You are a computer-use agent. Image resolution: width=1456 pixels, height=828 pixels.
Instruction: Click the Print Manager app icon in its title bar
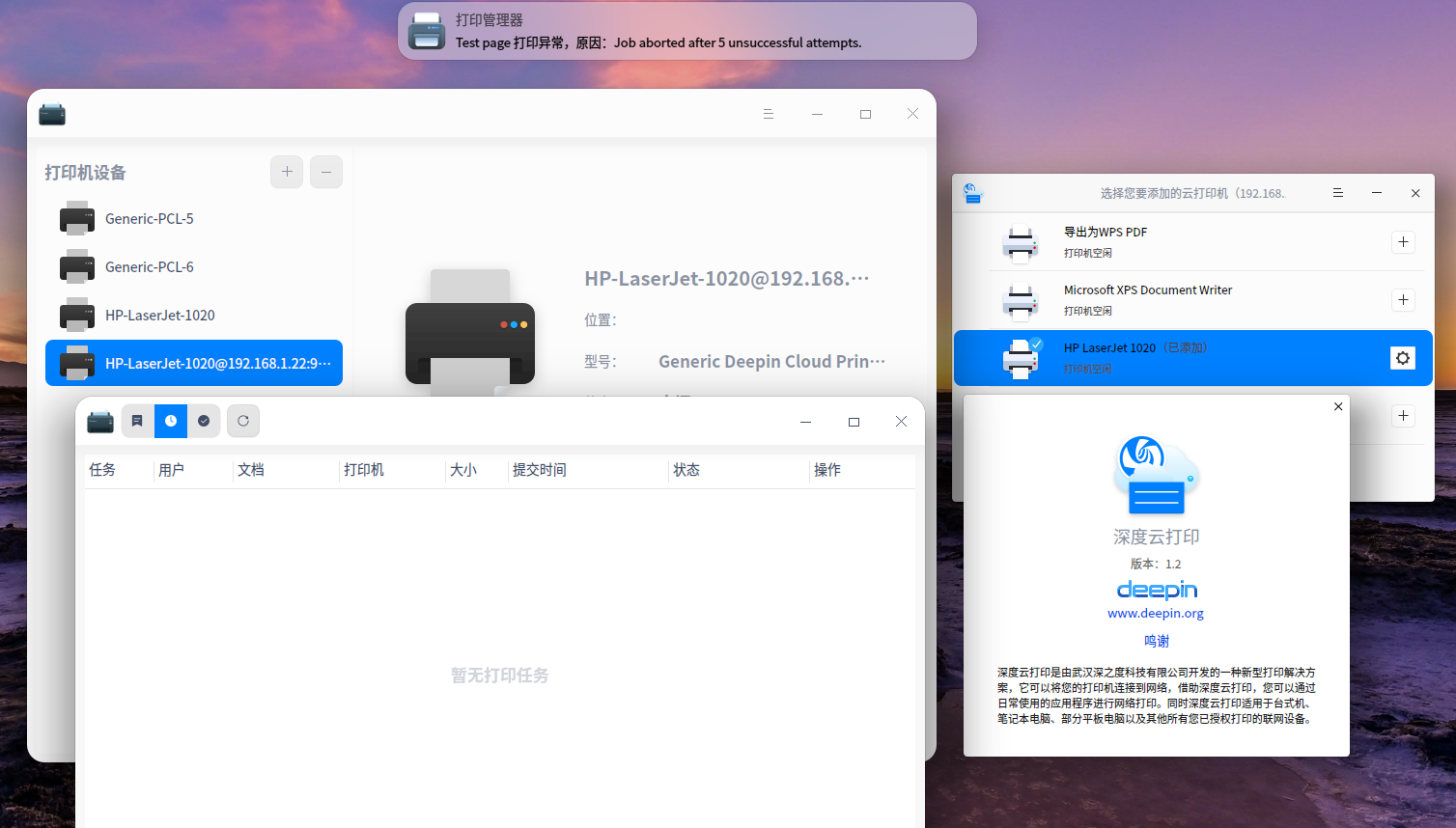point(52,114)
